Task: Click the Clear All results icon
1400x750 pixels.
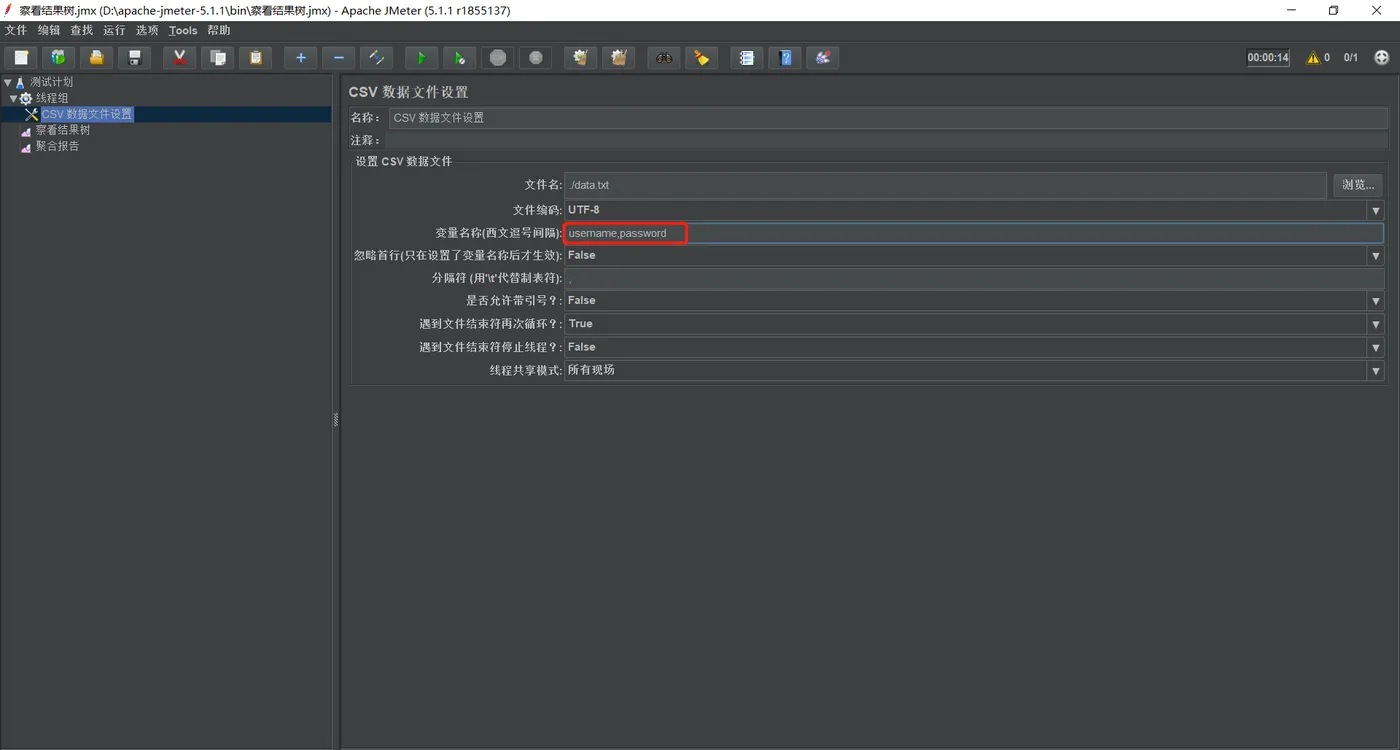Action: pyautogui.click(x=618, y=58)
